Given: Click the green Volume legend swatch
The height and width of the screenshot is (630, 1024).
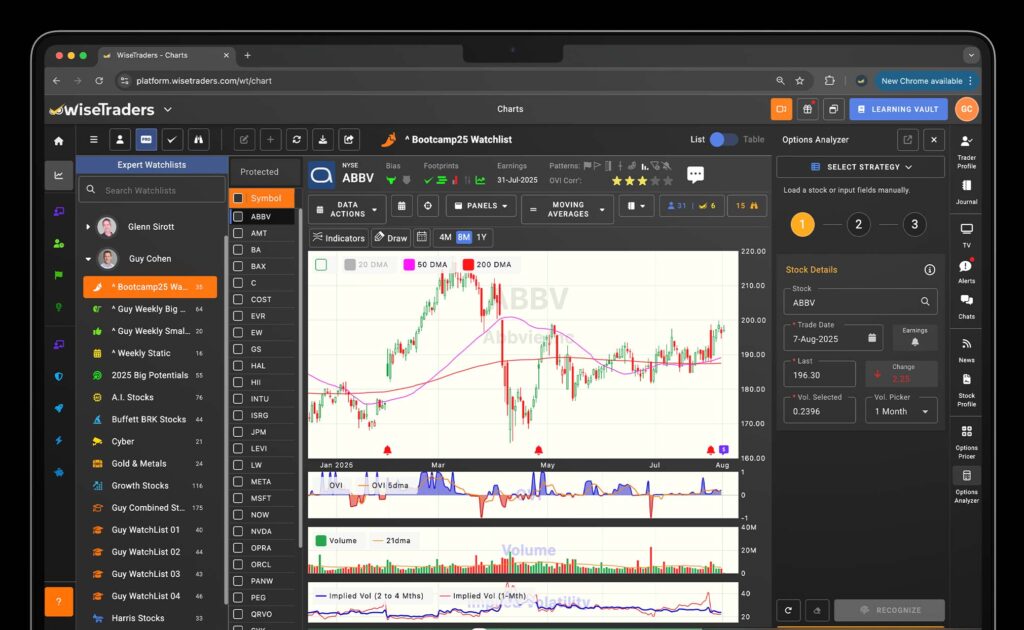Looking at the screenshot, I should (x=321, y=541).
